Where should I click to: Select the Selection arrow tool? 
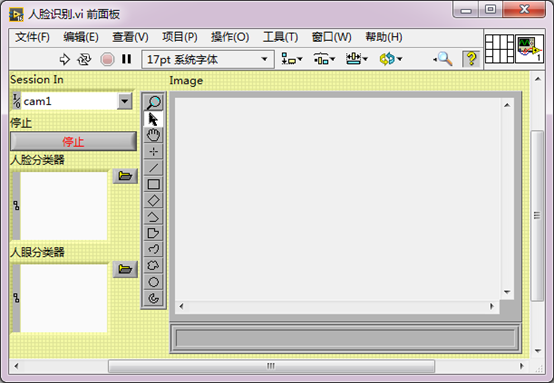(153, 119)
